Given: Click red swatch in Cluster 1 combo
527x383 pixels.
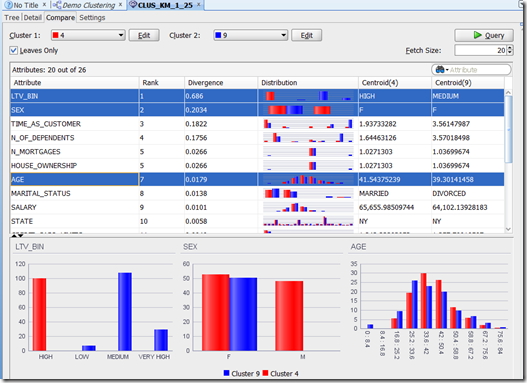Looking at the screenshot, I should click(56, 35).
